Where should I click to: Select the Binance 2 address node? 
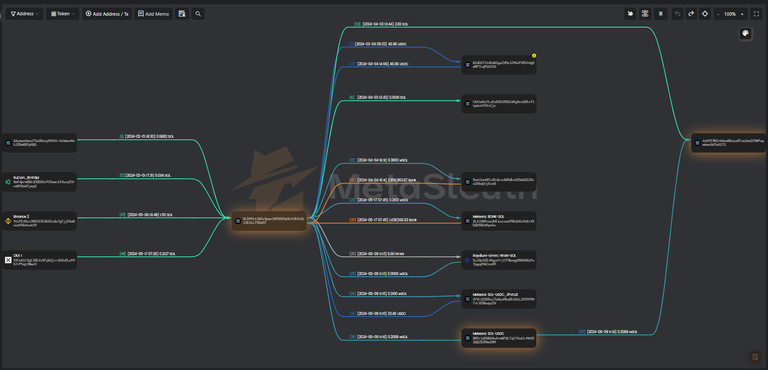39,221
